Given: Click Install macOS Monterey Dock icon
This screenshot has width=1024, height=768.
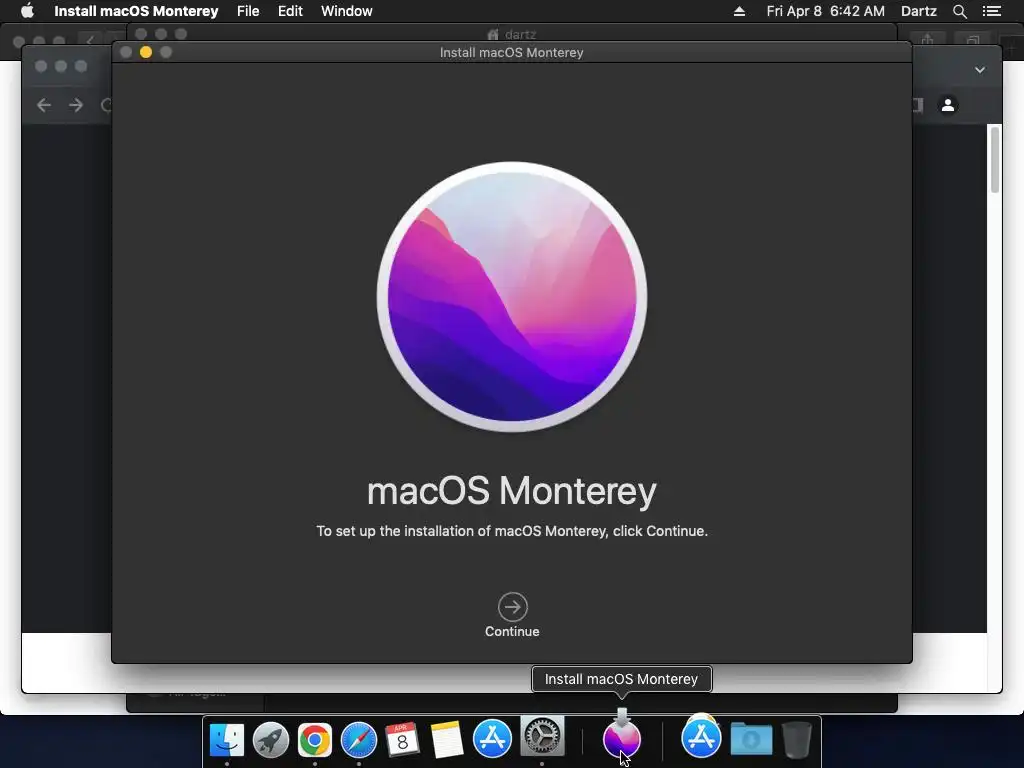Looking at the screenshot, I should click(x=622, y=737).
